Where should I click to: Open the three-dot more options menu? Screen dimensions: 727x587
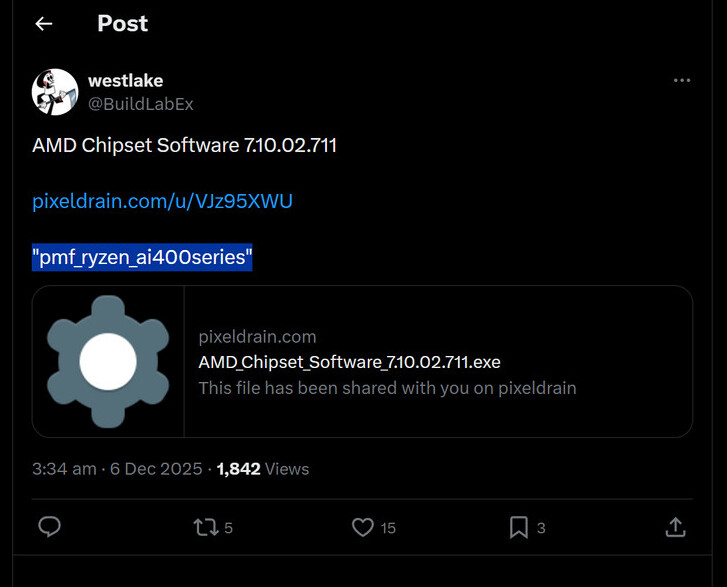coord(682,81)
